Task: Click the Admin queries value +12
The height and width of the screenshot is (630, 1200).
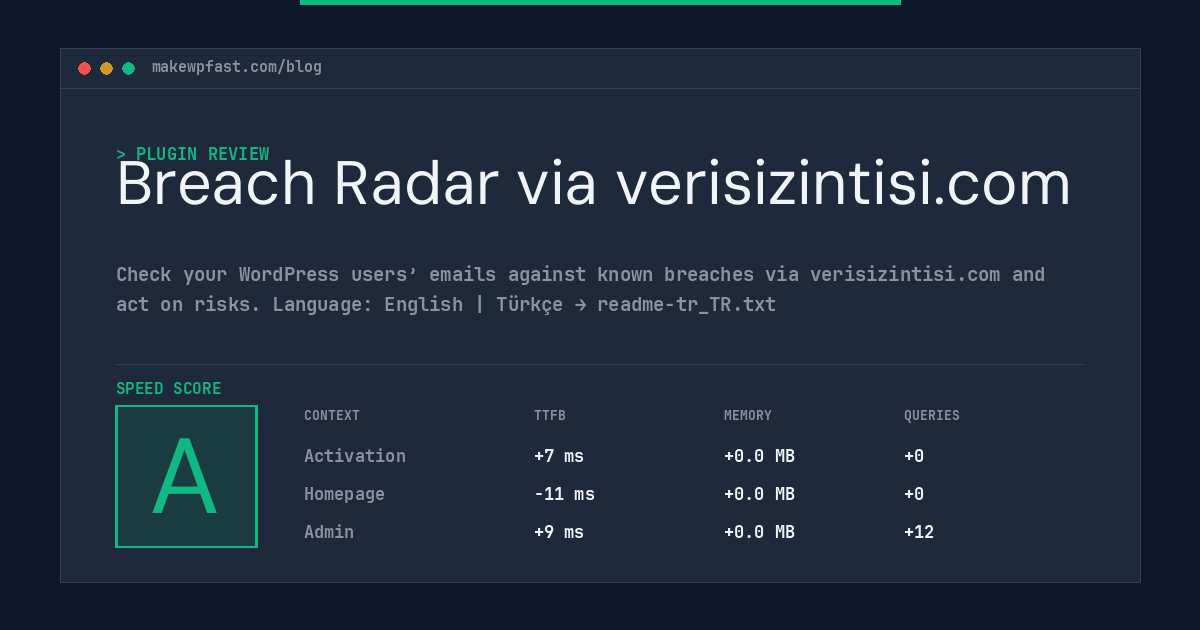Action: tap(919, 532)
